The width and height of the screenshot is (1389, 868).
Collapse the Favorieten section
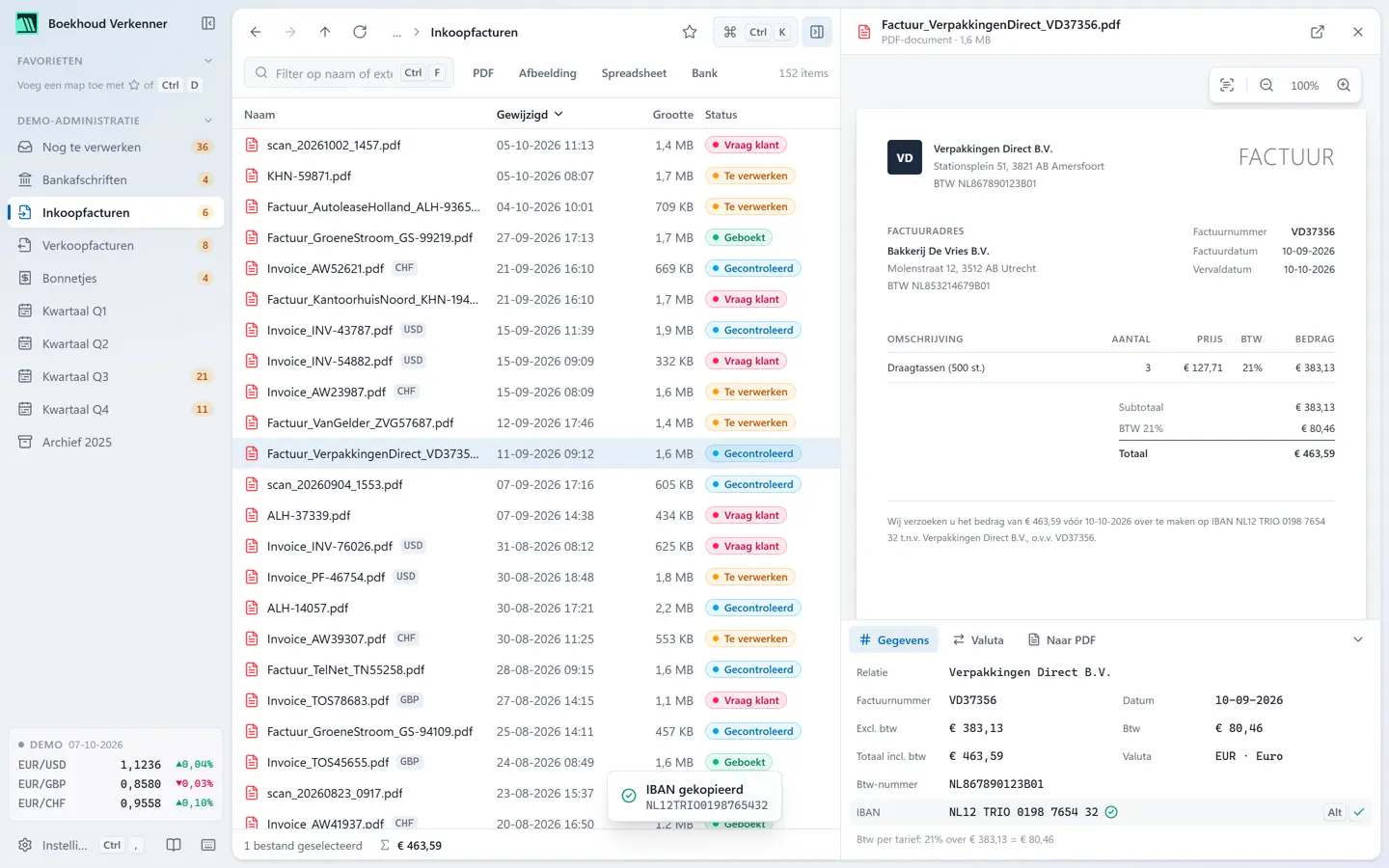click(208, 61)
